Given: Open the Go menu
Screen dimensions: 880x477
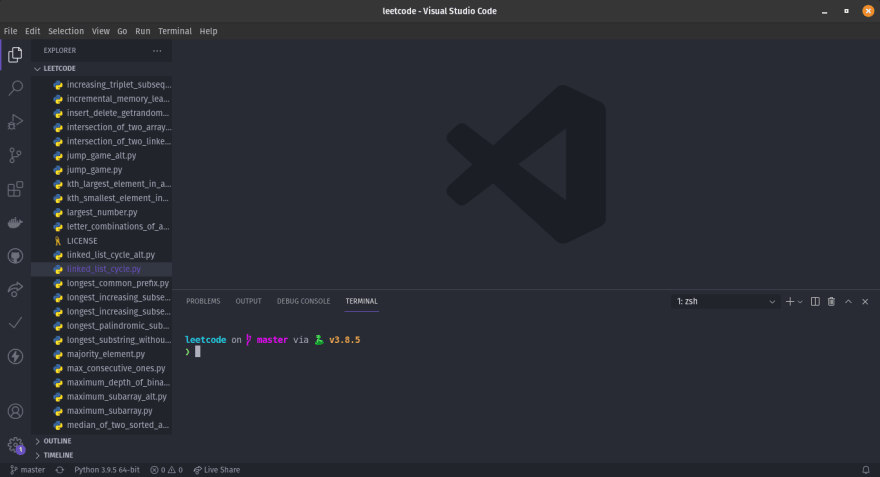Looking at the screenshot, I should pos(122,31).
